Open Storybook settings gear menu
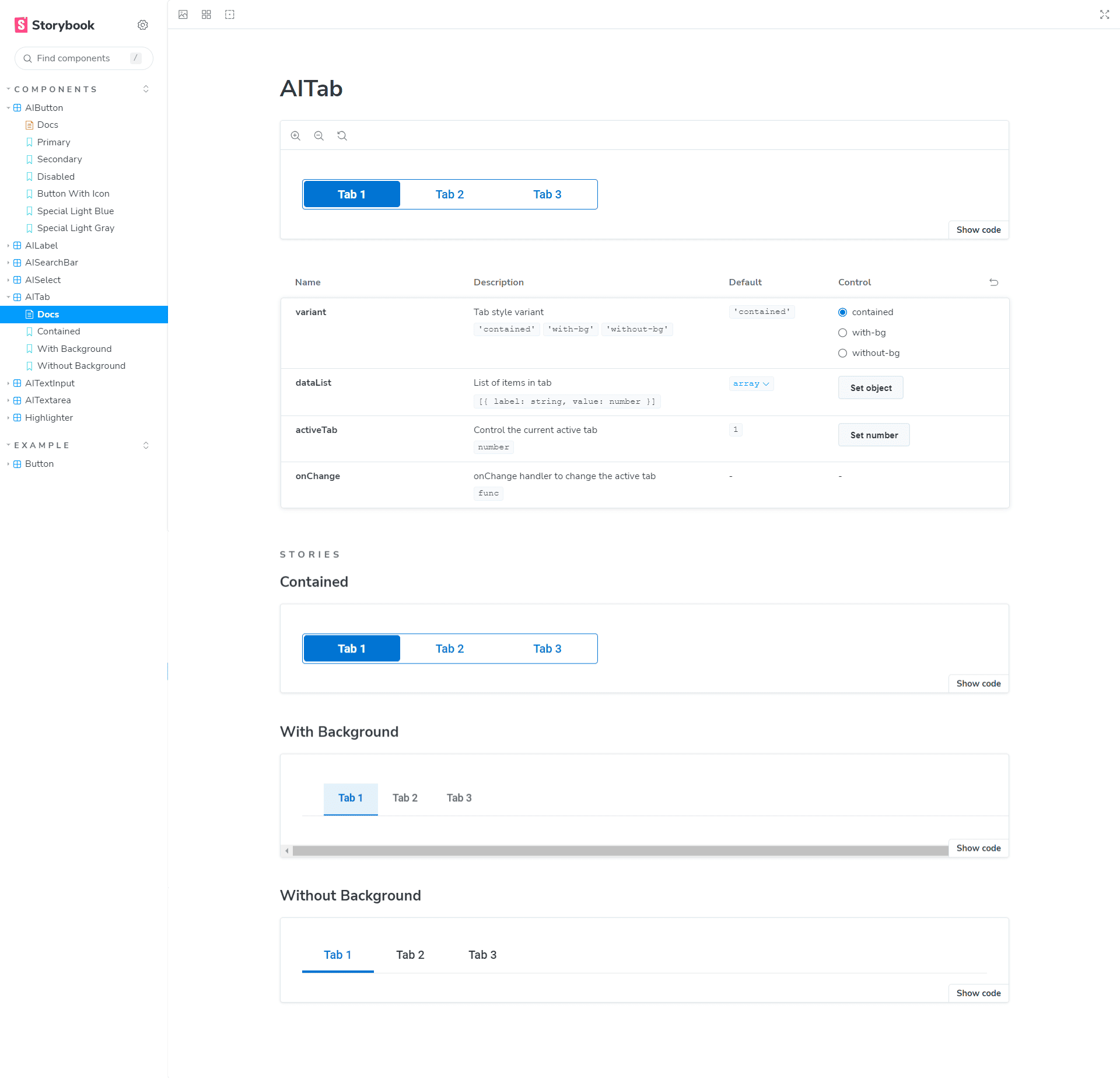 [x=143, y=25]
